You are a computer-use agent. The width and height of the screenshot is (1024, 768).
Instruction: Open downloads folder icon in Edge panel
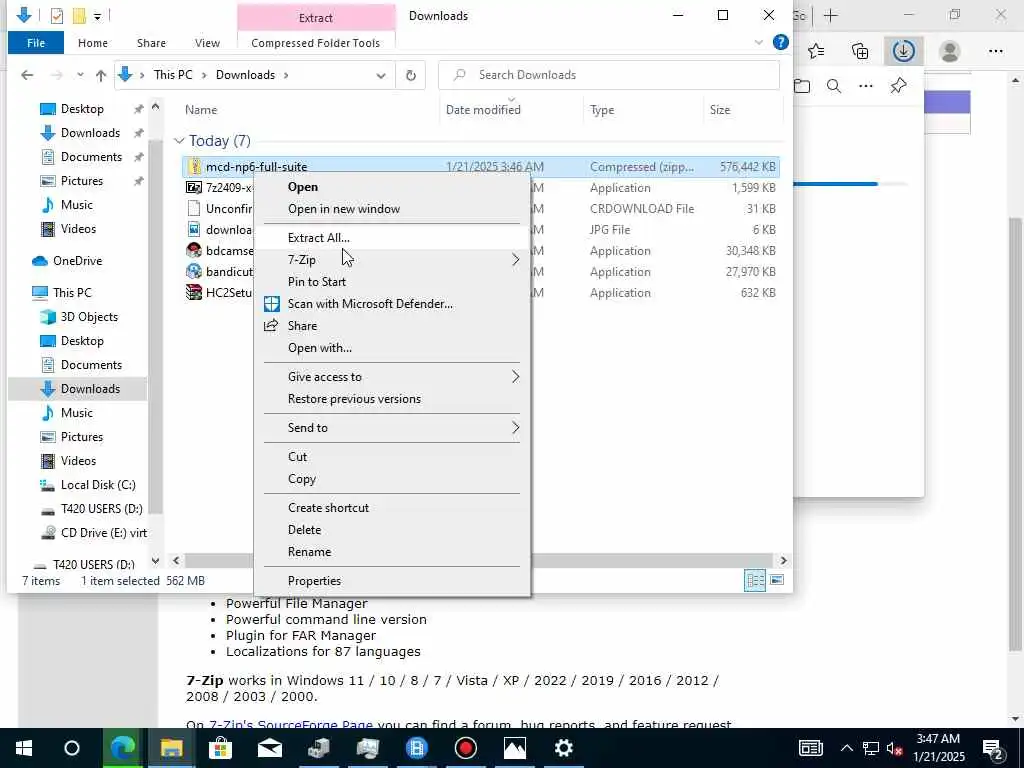802,86
